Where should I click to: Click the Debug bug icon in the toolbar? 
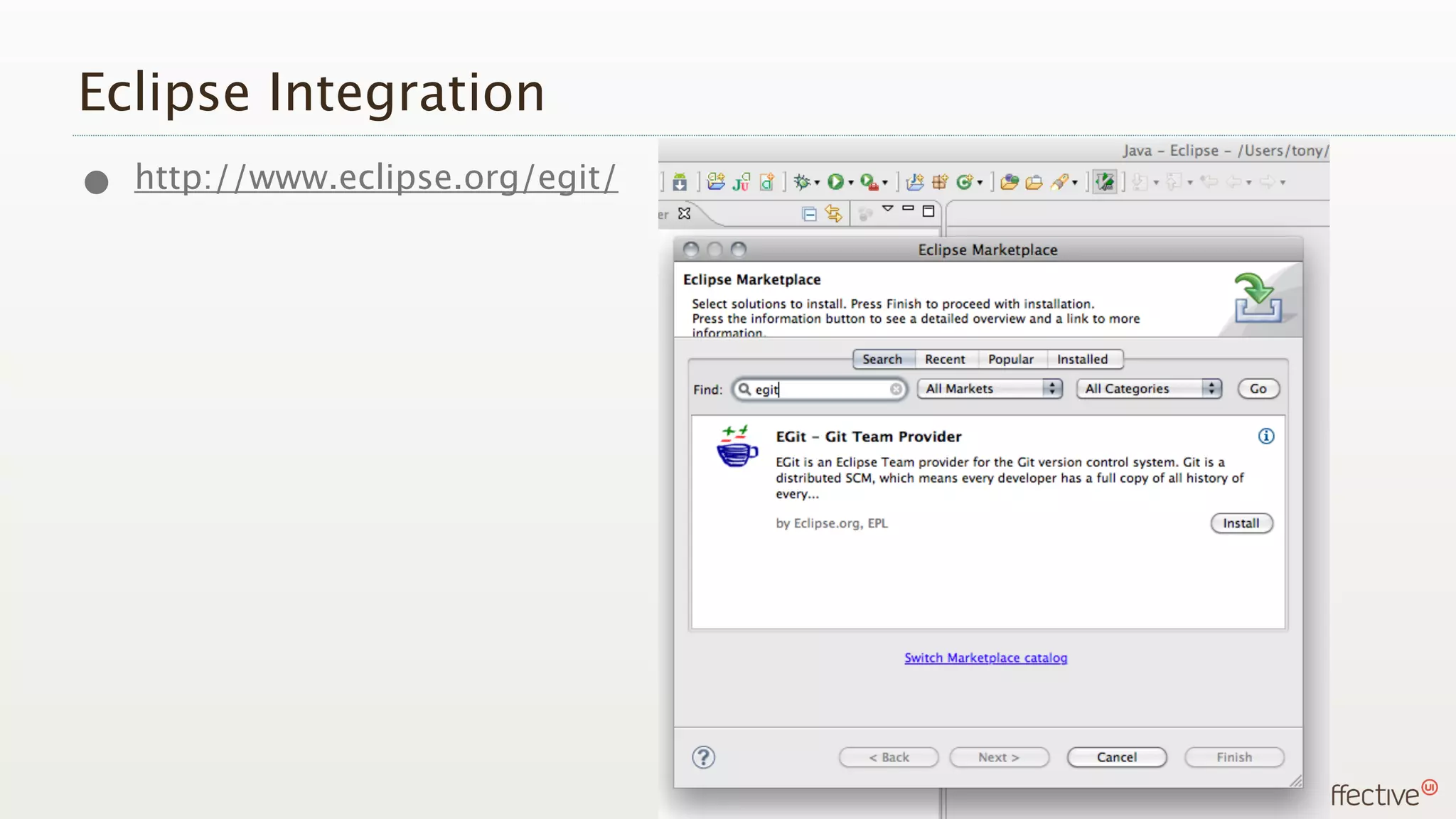pyautogui.click(x=802, y=182)
